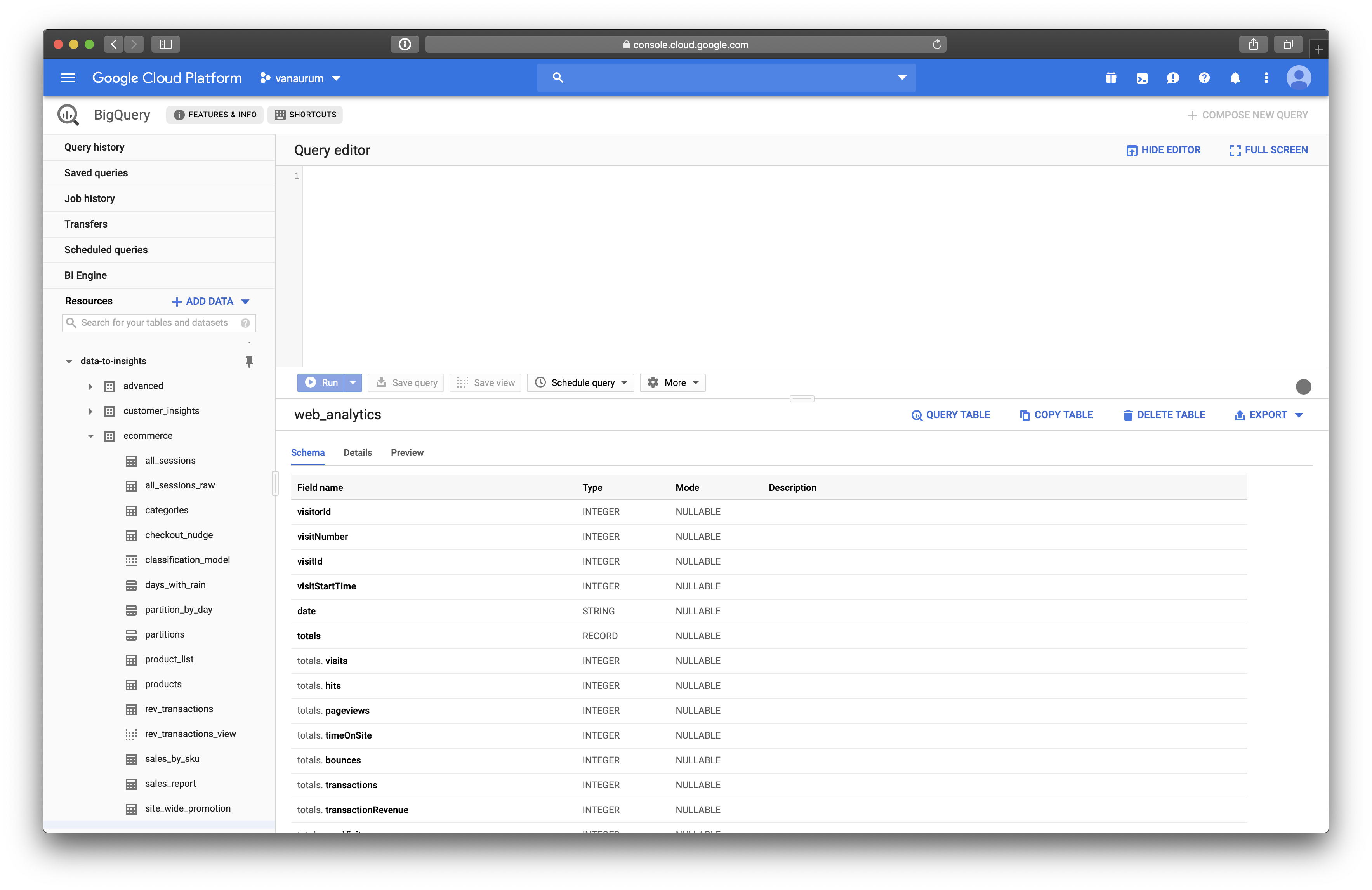This screenshot has width=1372, height=890.
Task: Switch to the Schema tab
Action: (x=307, y=452)
